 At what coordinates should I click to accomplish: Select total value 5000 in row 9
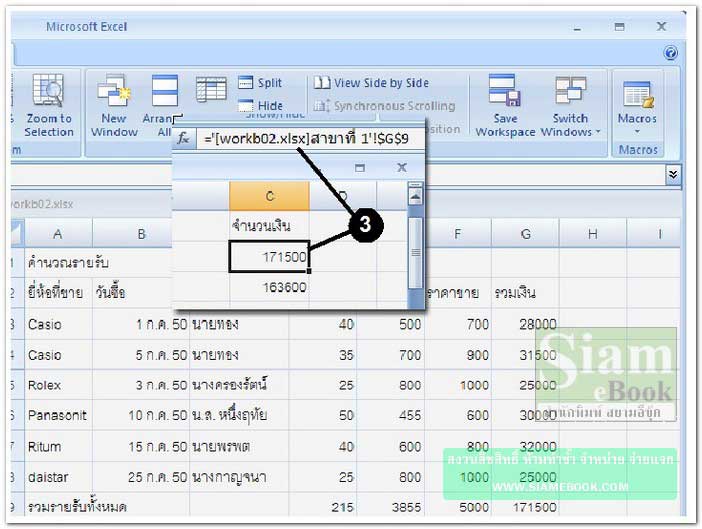(458, 507)
